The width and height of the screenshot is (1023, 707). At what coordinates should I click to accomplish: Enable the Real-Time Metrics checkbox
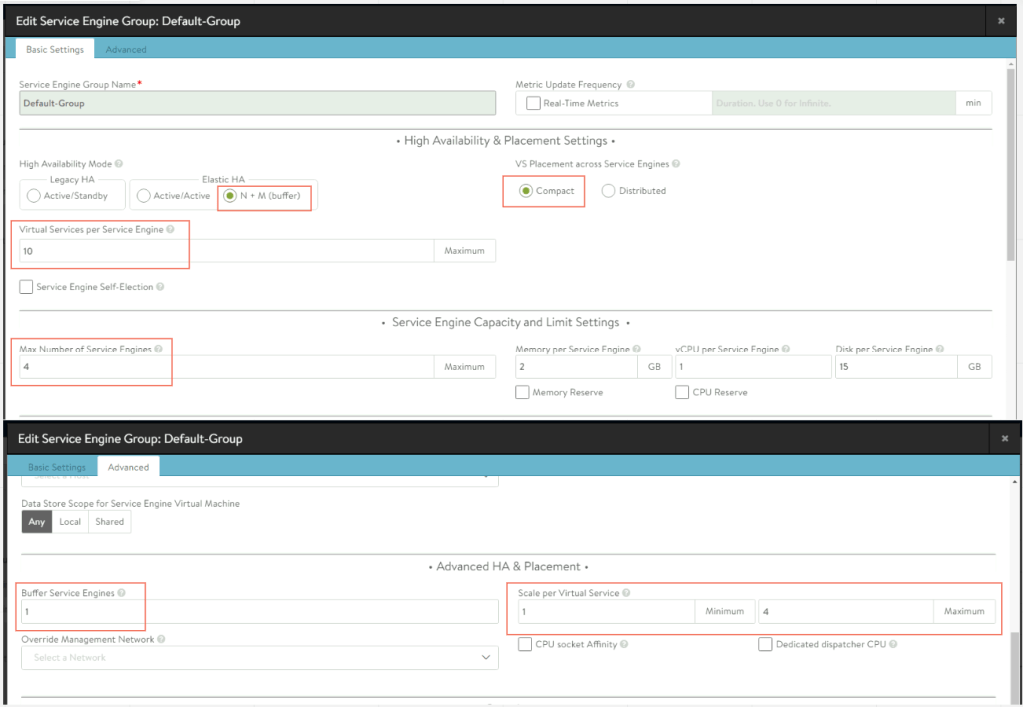[x=535, y=103]
